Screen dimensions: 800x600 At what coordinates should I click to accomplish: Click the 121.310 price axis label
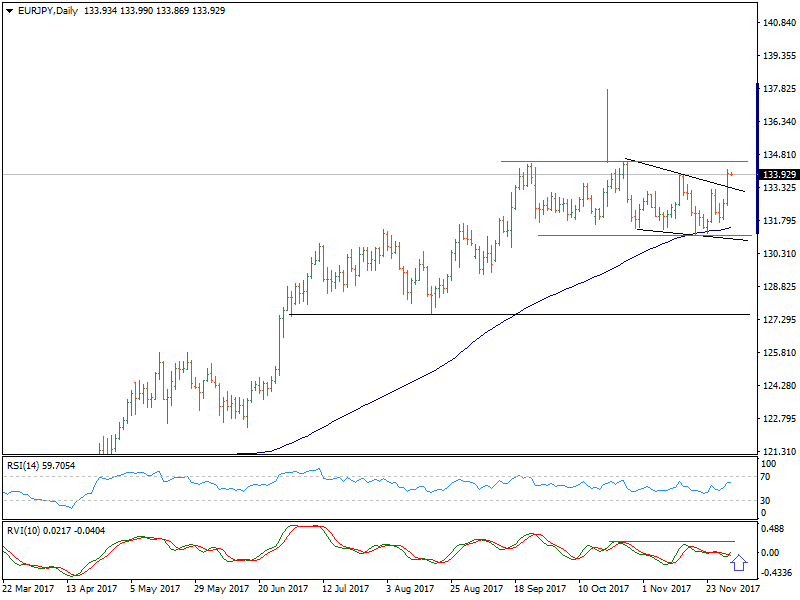pyautogui.click(x=779, y=451)
